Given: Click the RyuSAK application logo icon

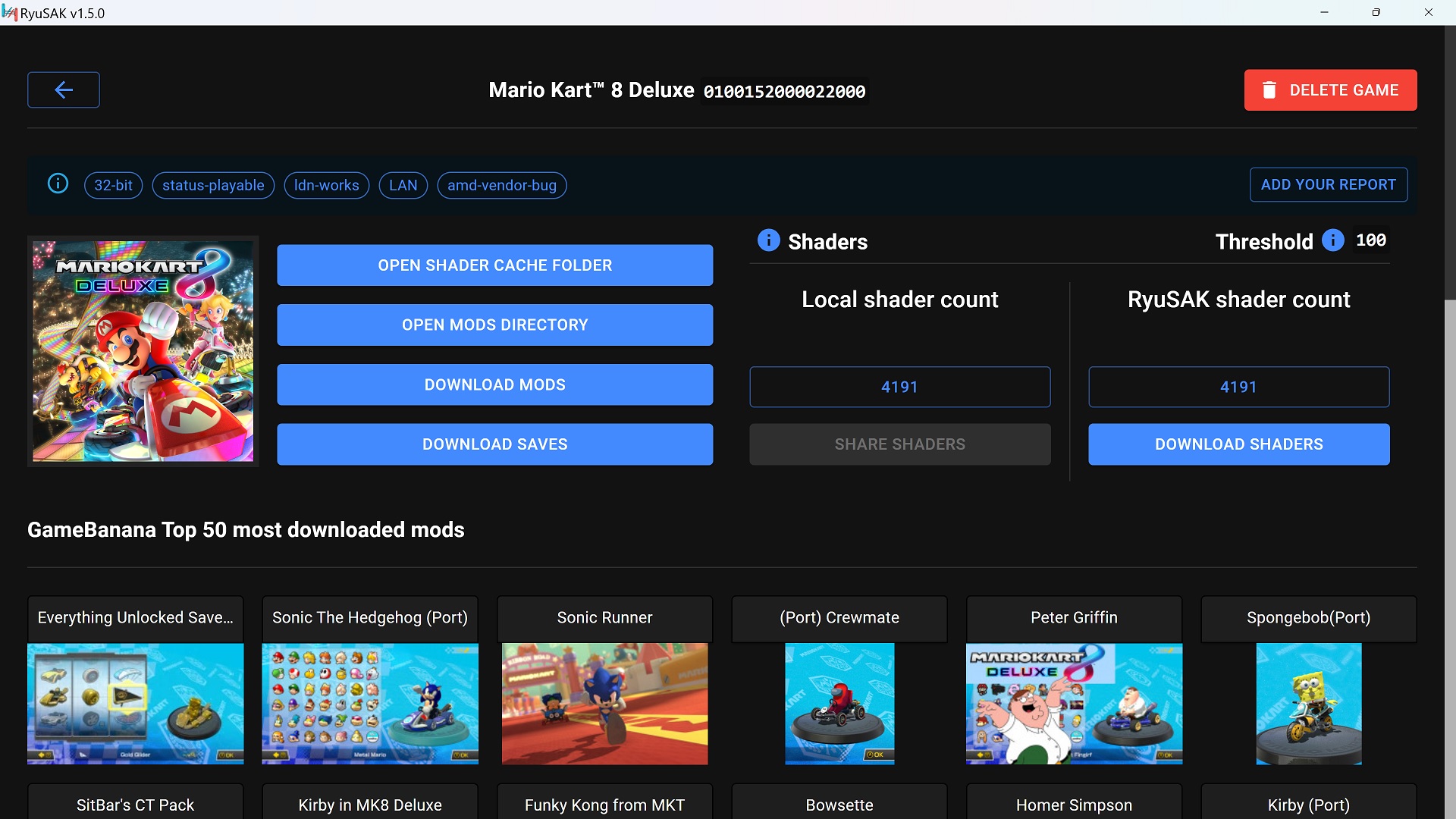Looking at the screenshot, I should tap(11, 11).
